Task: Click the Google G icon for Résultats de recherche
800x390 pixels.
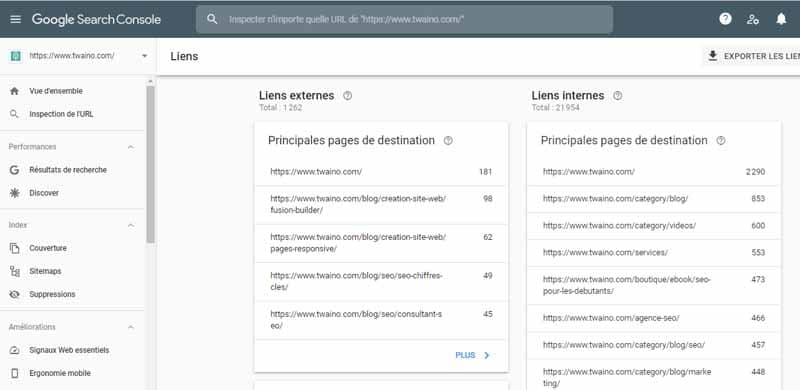Action: (14, 170)
